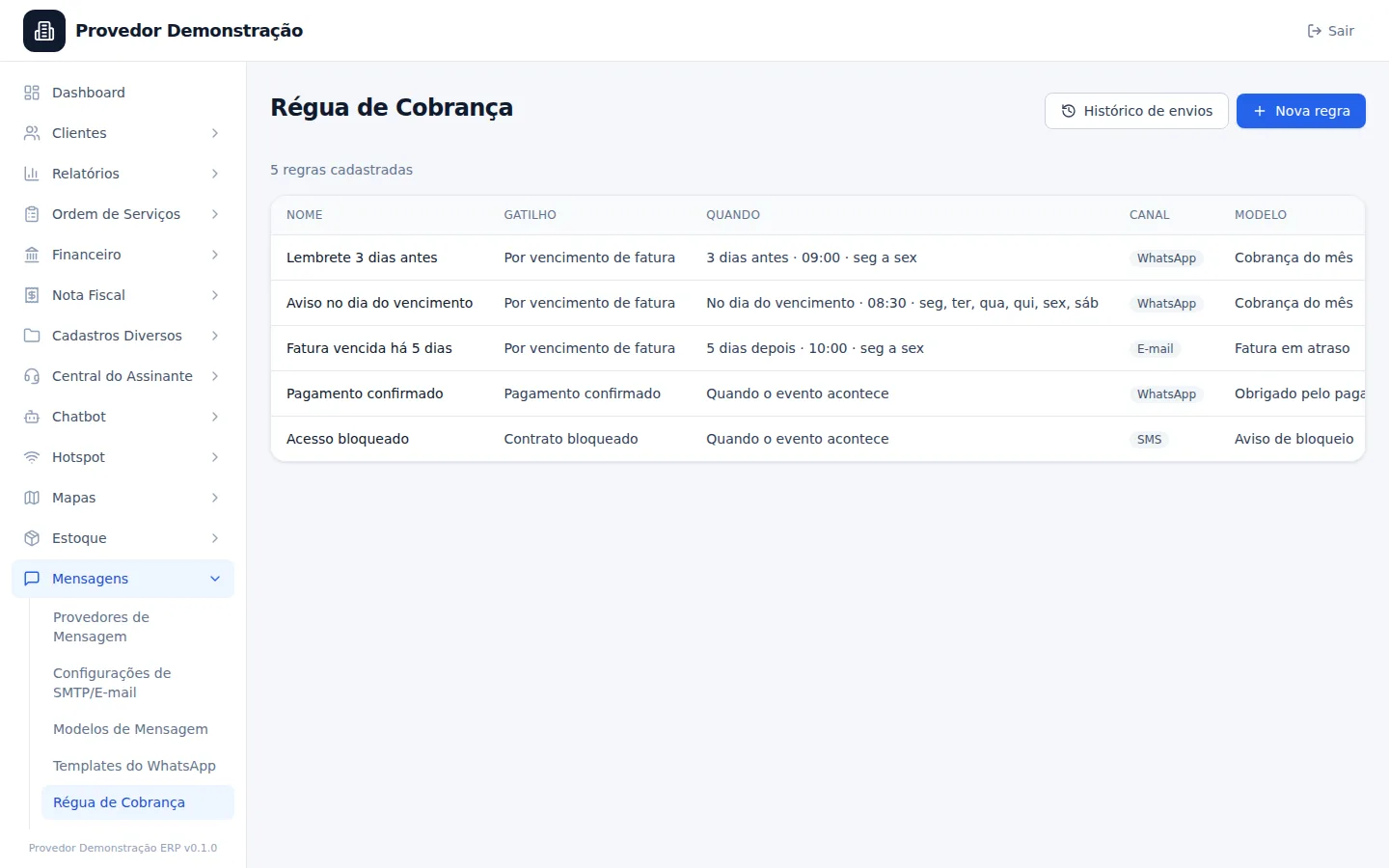Expand the Hotspot submenu chevron
This screenshot has width=1389, height=868.
[215, 457]
